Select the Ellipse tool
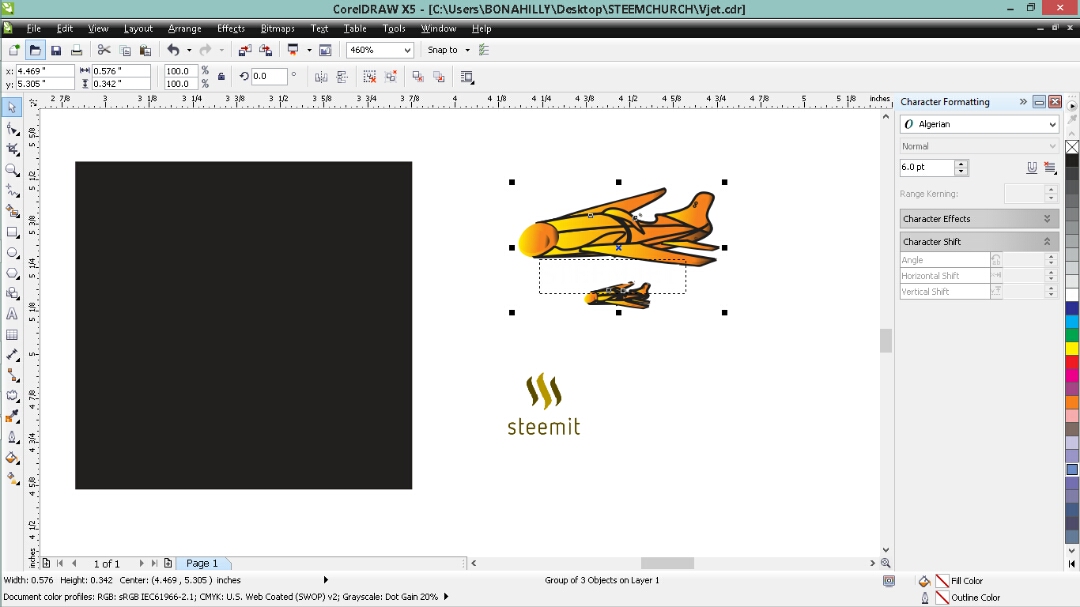 tap(12, 253)
